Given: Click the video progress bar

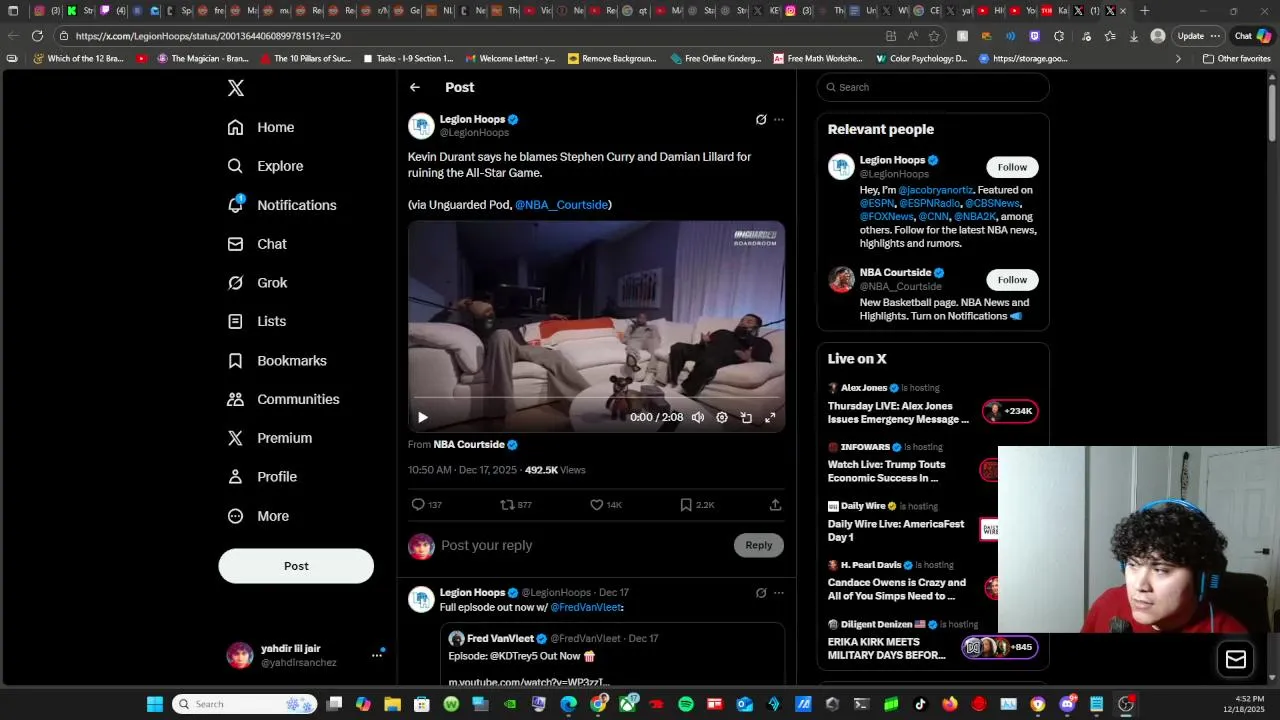Looking at the screenshot, I should pos(596,398).
